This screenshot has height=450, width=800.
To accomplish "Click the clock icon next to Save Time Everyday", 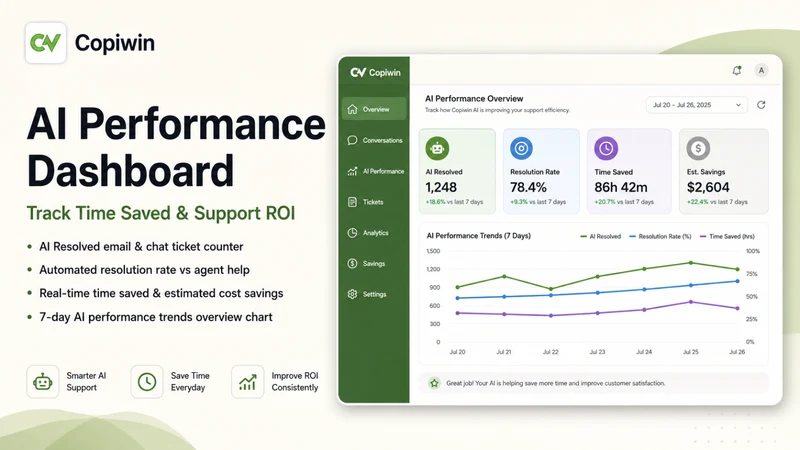I will click(x=147, y=382).
